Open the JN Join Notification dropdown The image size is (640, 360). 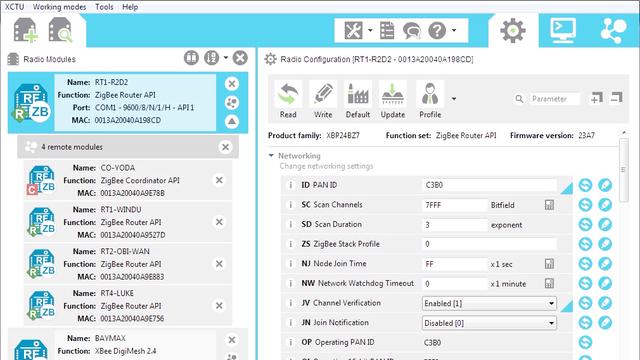489,323
